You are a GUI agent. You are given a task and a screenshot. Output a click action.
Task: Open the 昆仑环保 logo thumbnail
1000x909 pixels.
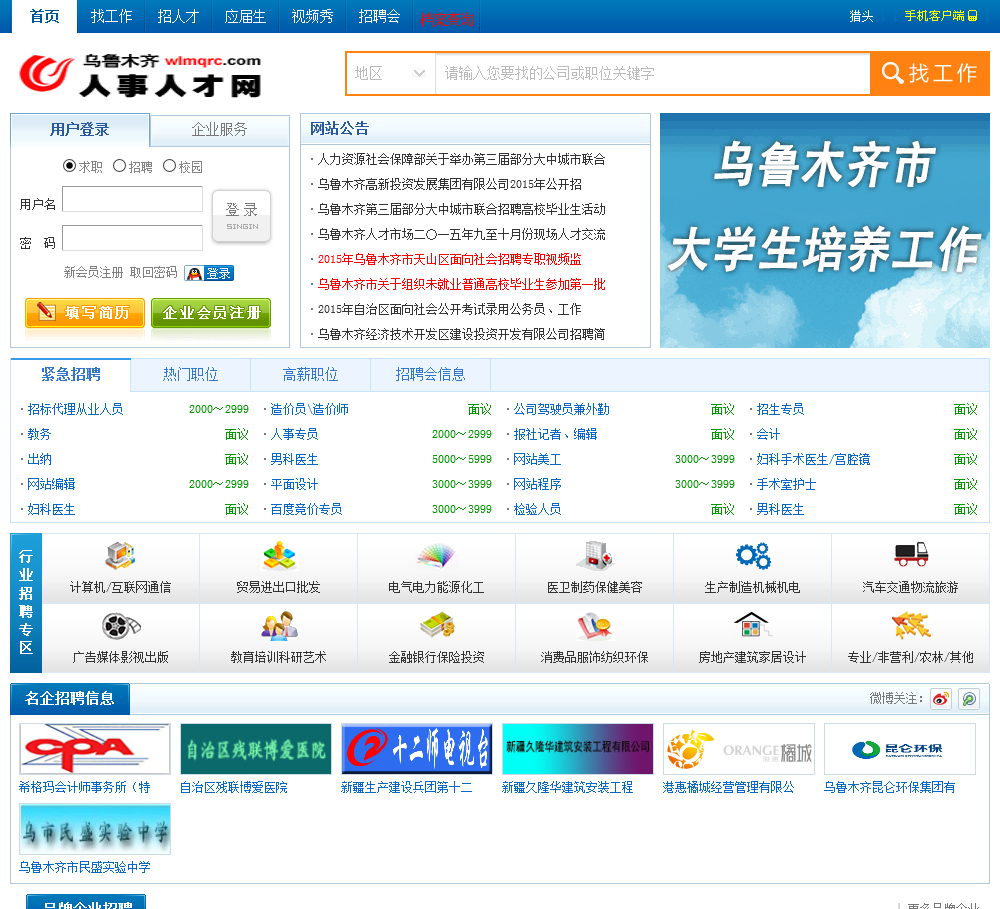click(x=900, y=749)
